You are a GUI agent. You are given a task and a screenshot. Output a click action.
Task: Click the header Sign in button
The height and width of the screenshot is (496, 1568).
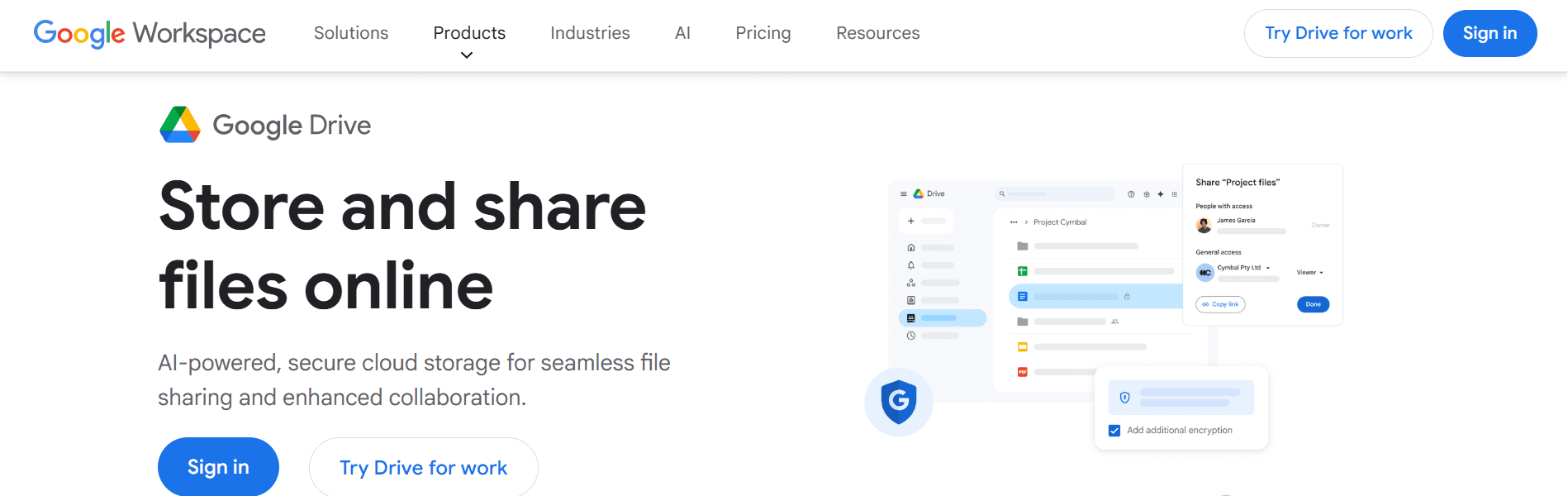pyautogui.click(x=1490, y=33)
